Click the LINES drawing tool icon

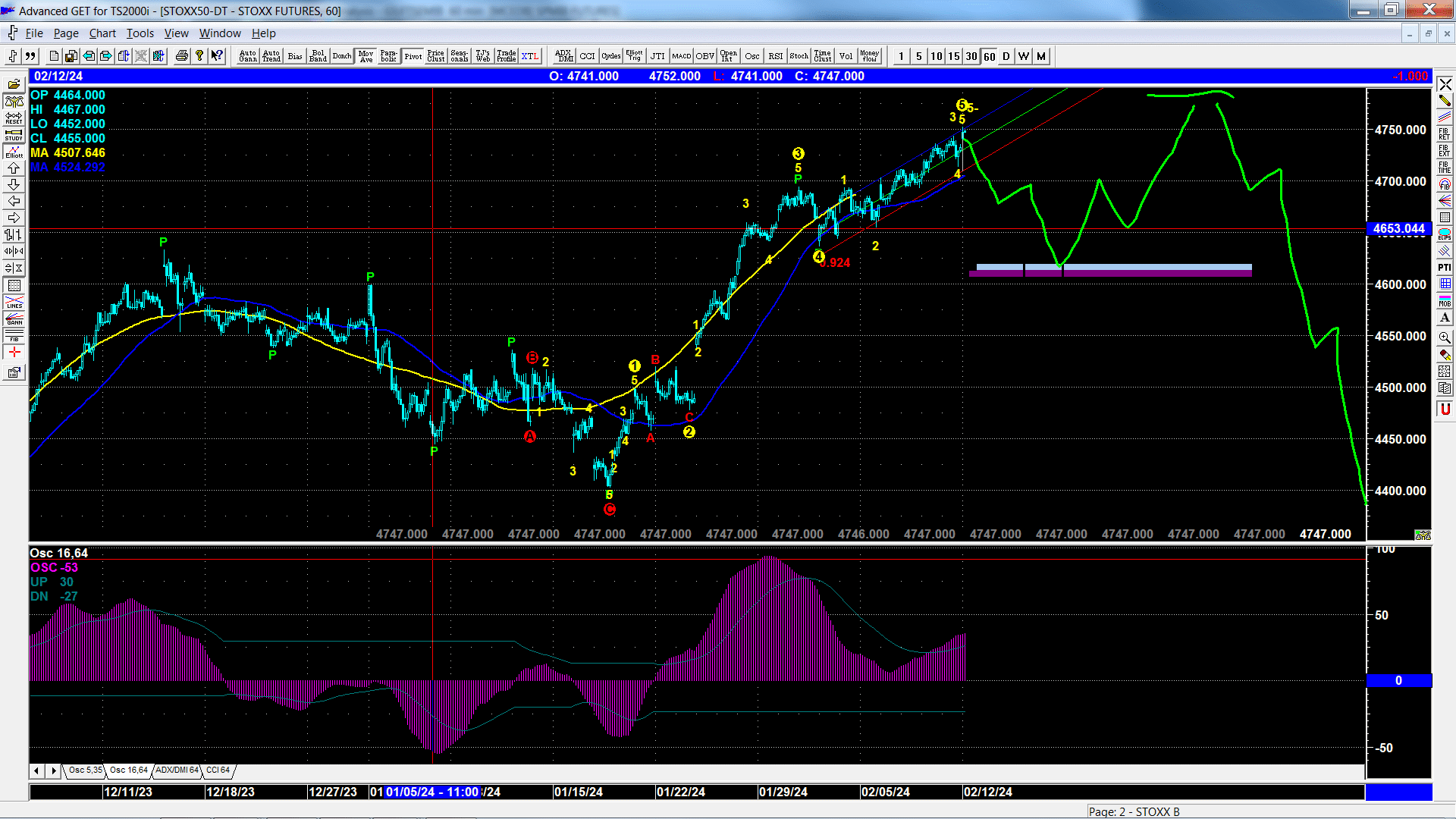(x=14, y=302)
